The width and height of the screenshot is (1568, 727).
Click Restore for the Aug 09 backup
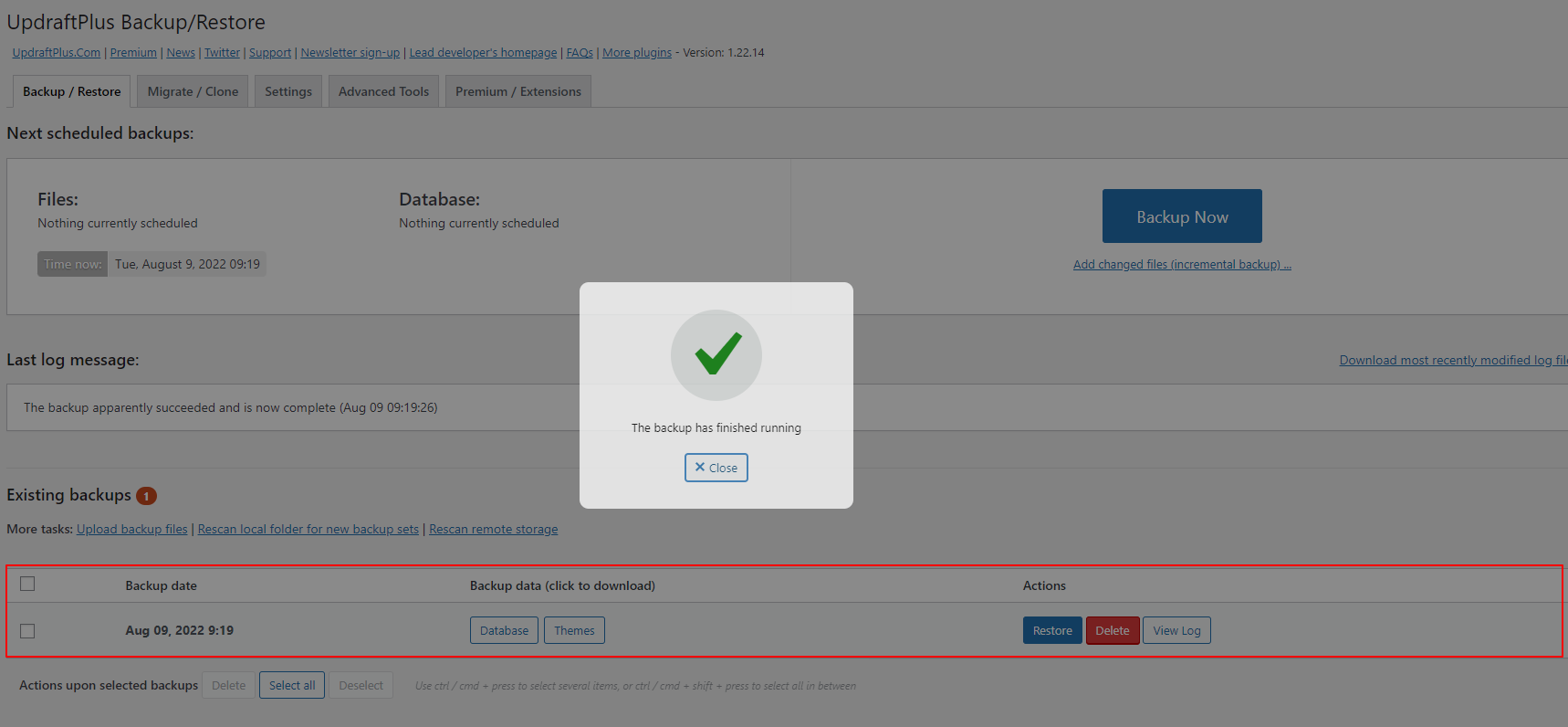1052,630
